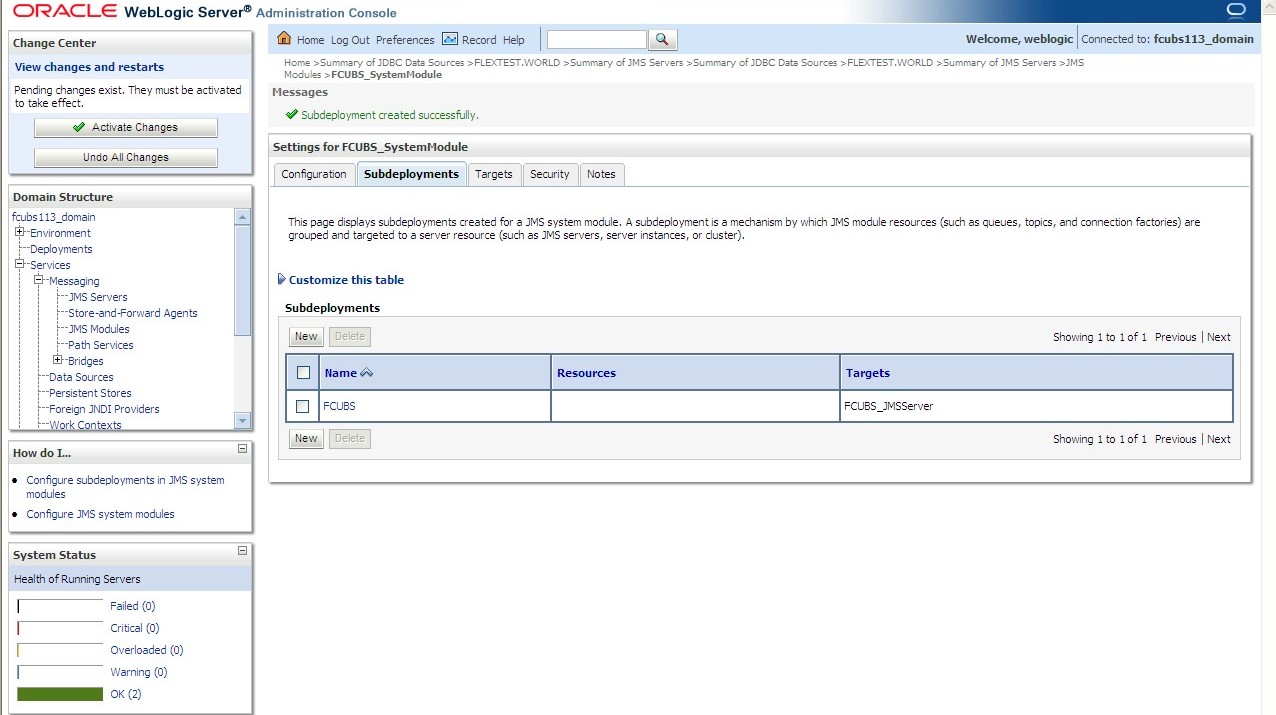Viewport: 1276px width, 715px height.
Task: Select Deployments in the domain tree
Action: click(61, 249)
